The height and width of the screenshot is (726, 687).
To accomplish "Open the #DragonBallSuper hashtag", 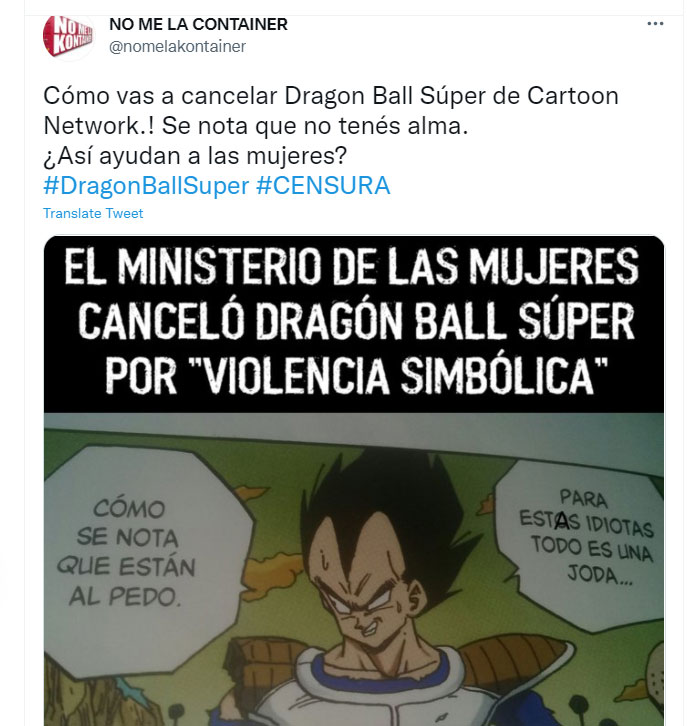I will pyautogui.click(x=146, y=186).
